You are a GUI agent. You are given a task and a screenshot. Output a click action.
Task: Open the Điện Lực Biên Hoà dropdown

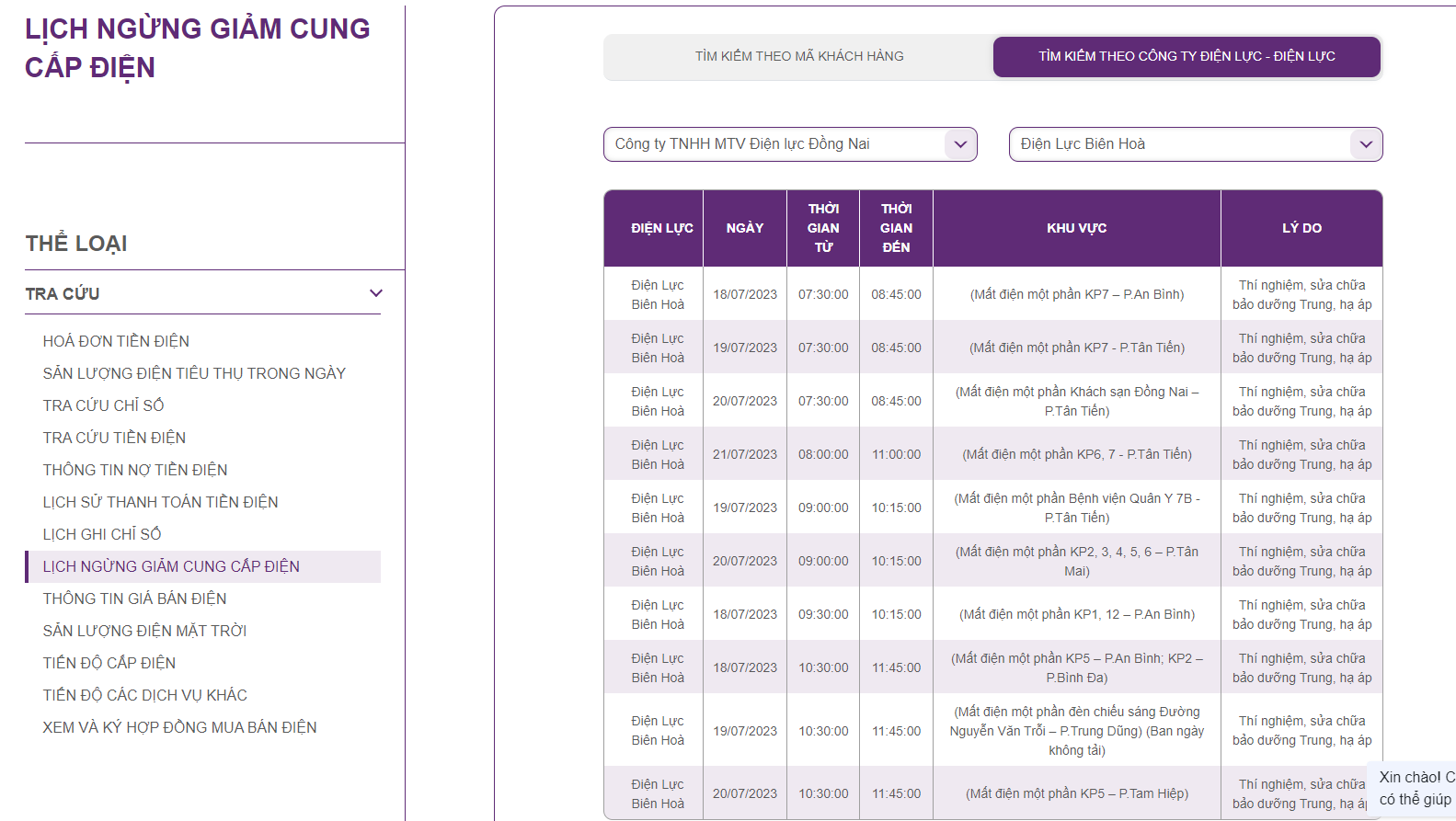[1196, 144]
